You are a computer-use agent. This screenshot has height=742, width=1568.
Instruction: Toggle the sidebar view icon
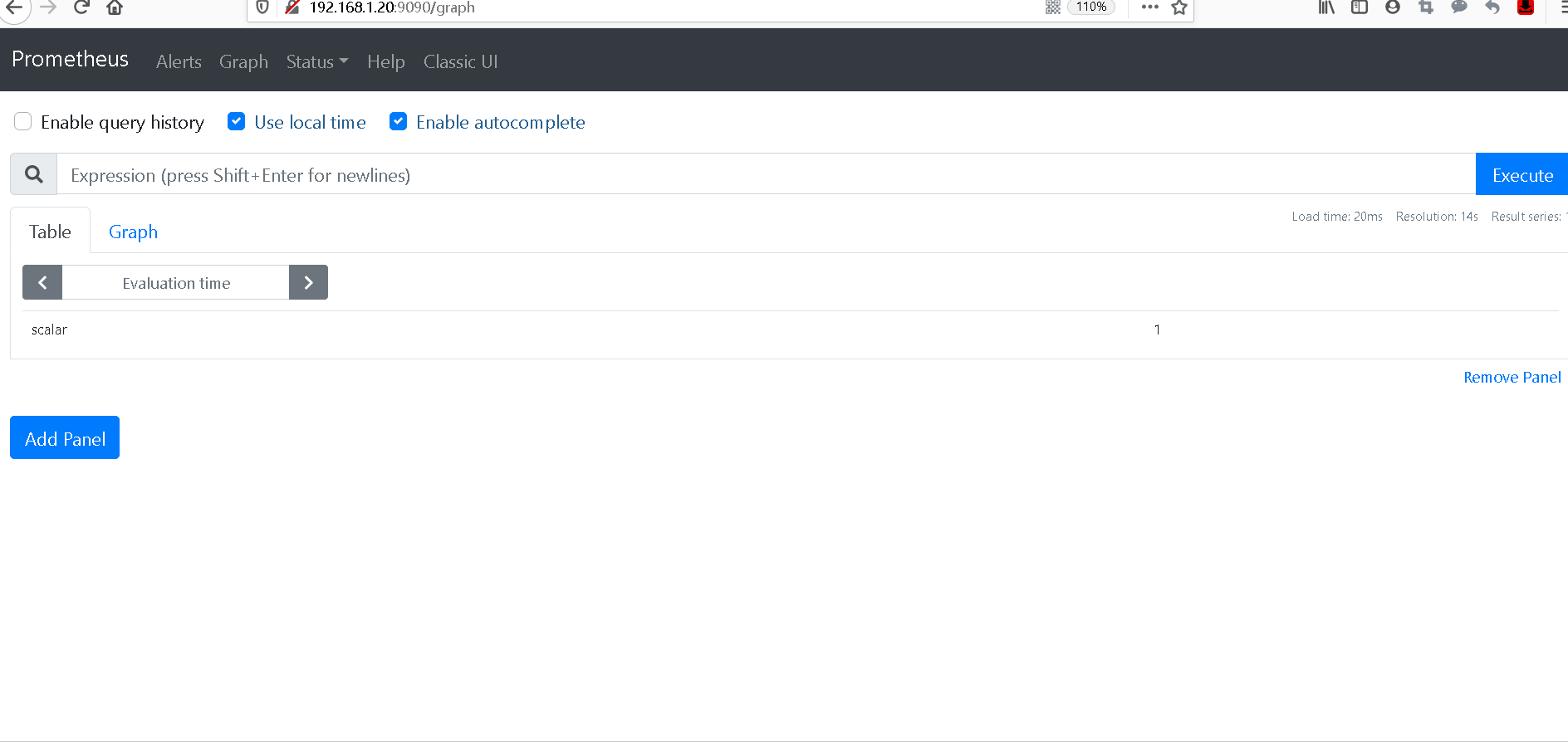pyautogui.click(x=1360, y=7)
